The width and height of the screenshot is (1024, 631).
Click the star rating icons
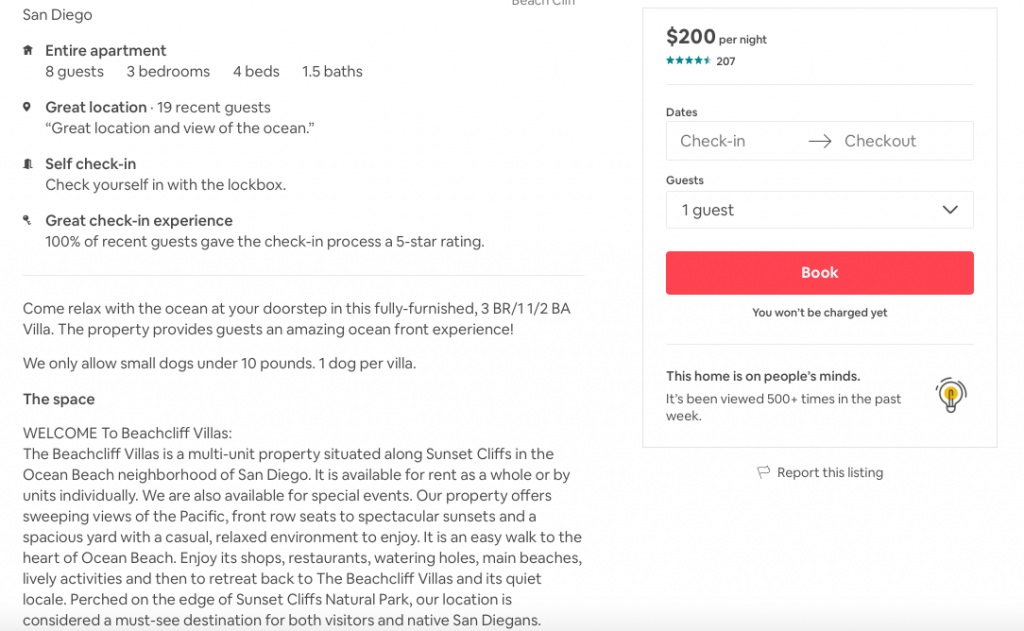[688, 61]
